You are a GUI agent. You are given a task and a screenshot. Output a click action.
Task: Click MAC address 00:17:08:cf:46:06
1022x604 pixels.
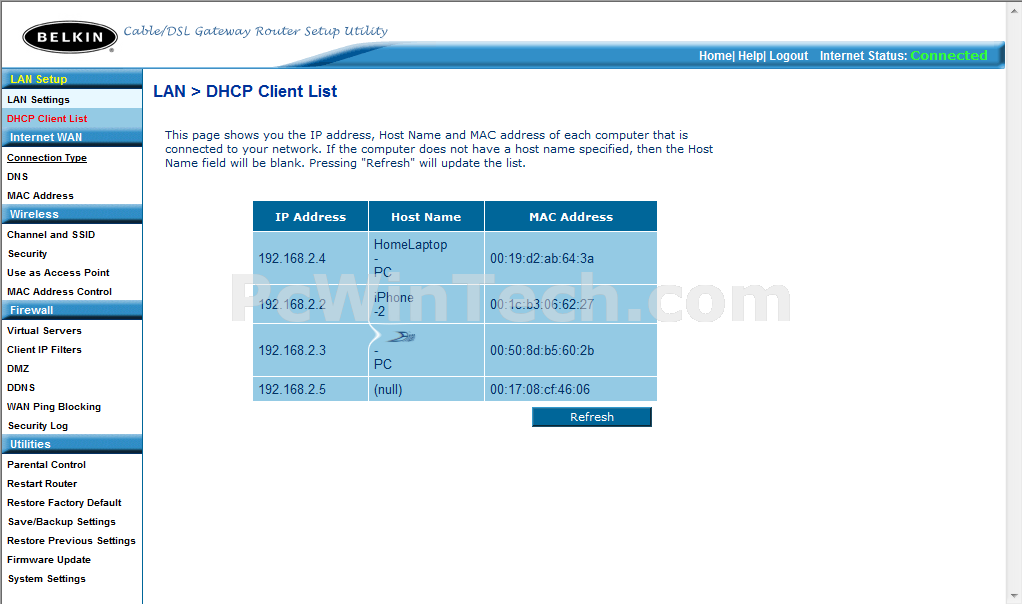[540, 390]
